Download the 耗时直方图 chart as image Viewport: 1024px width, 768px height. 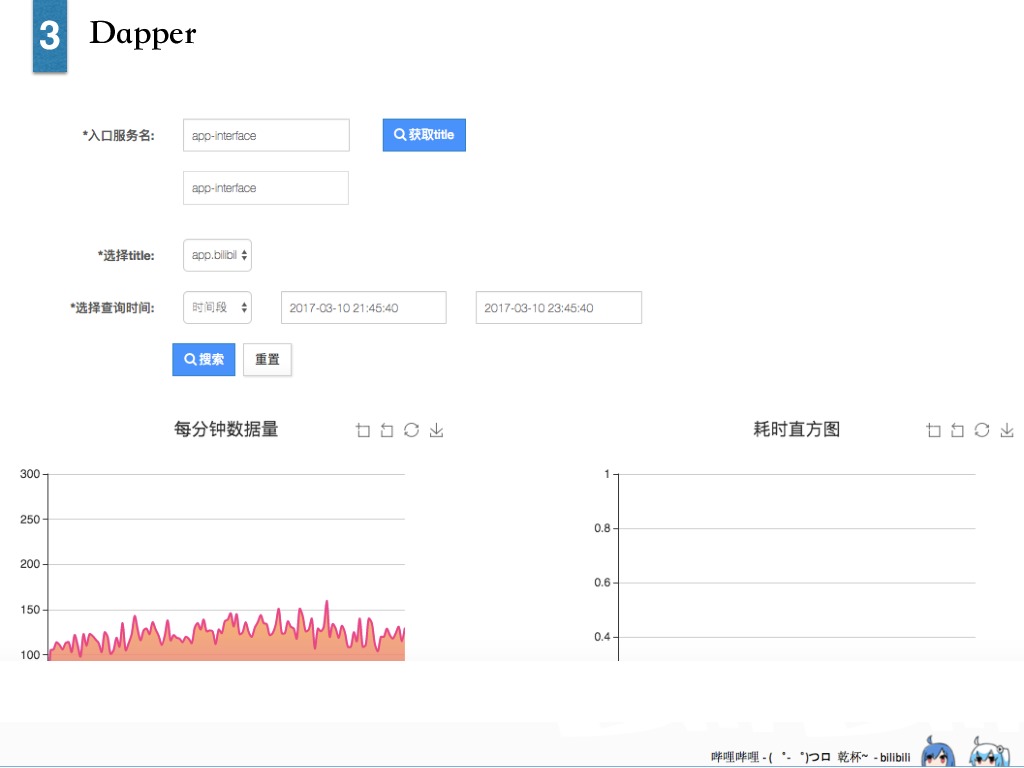tap(1007, 430)
